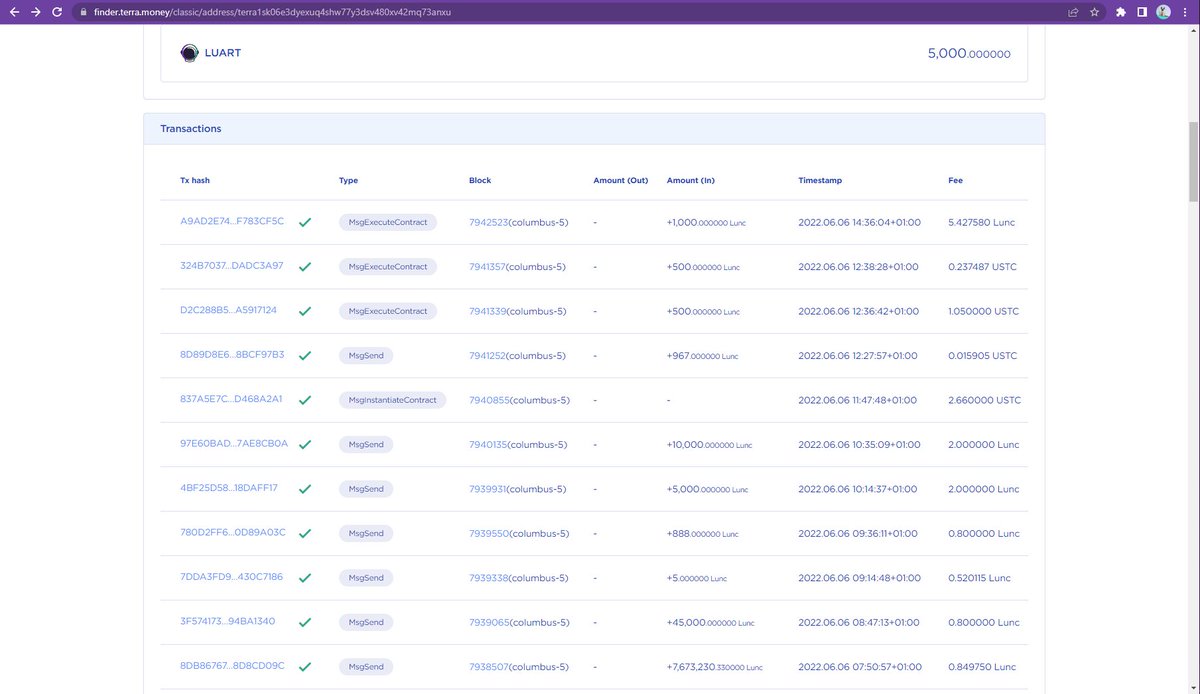This screenshot has width=1200, height=694.
Task: Click the MsgExecuteContract badge for block 7942523
Action: [388, 222]
